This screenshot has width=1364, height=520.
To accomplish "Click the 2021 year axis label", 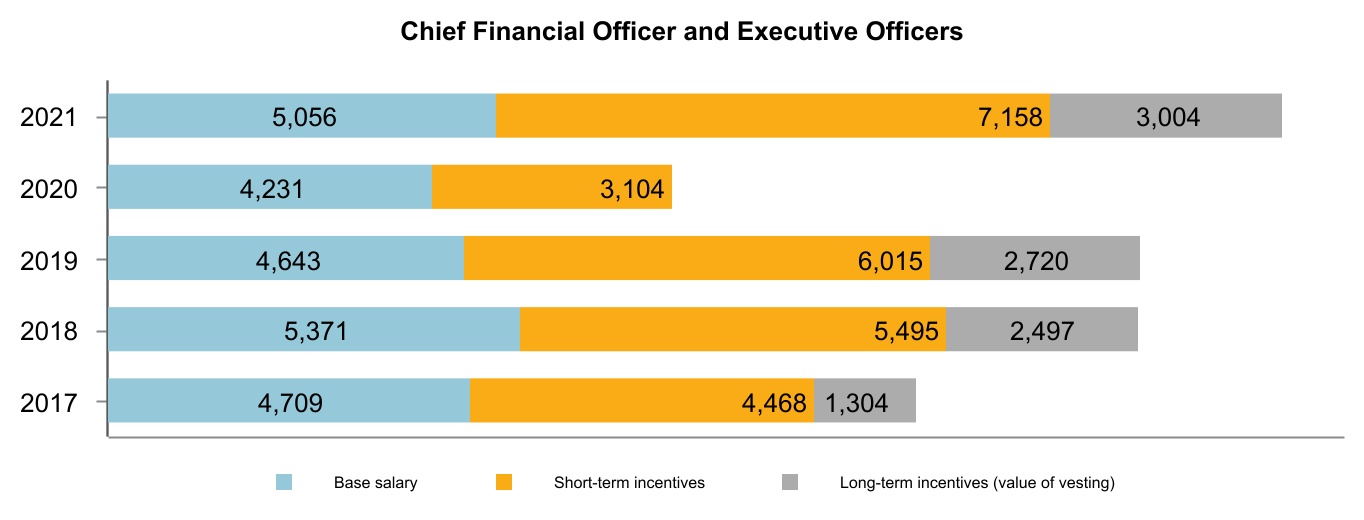I will coord(49,117).
